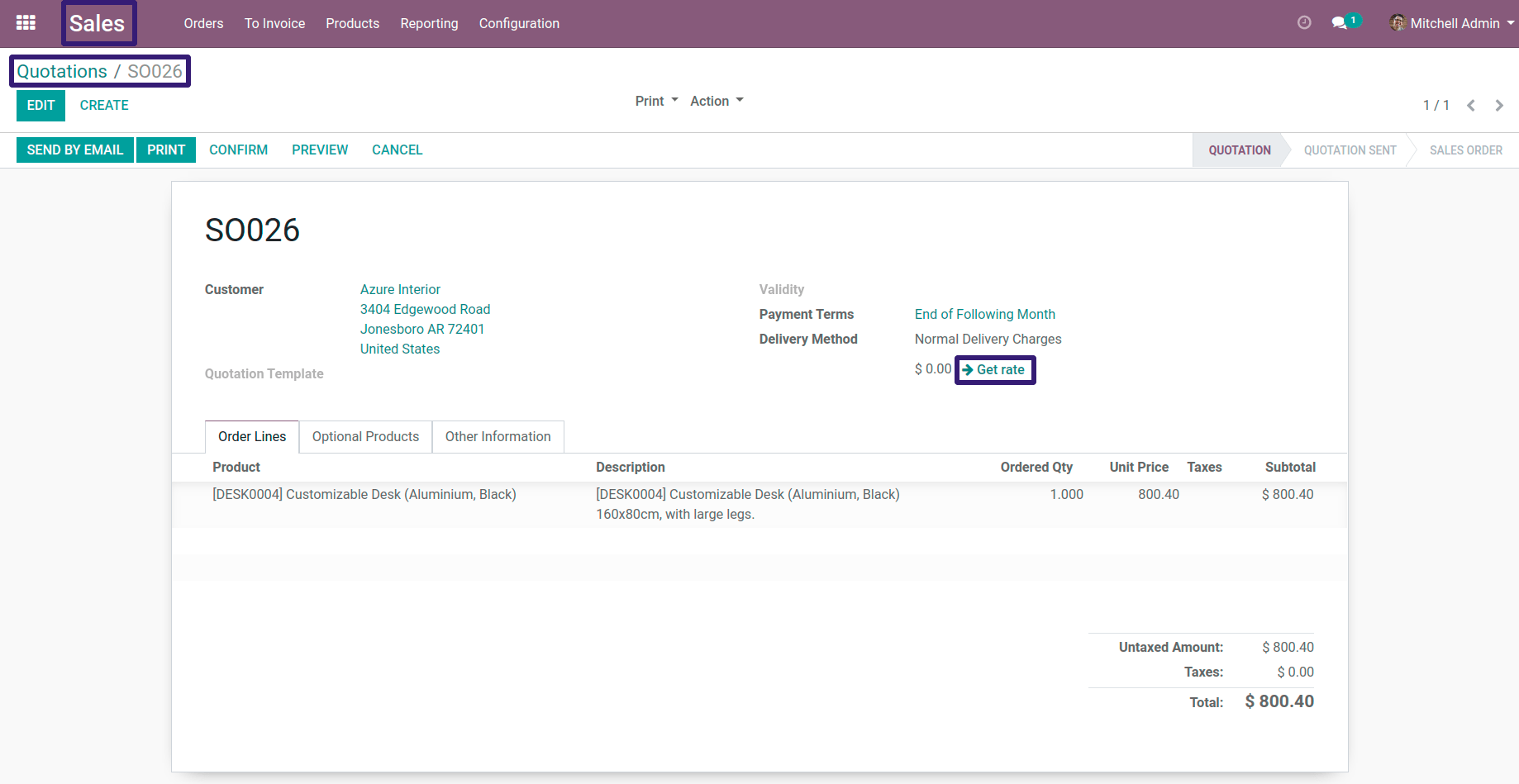Click the description text '160x80cm, with large legs.'
The image size is (1519, 784).
click(675, 514)
